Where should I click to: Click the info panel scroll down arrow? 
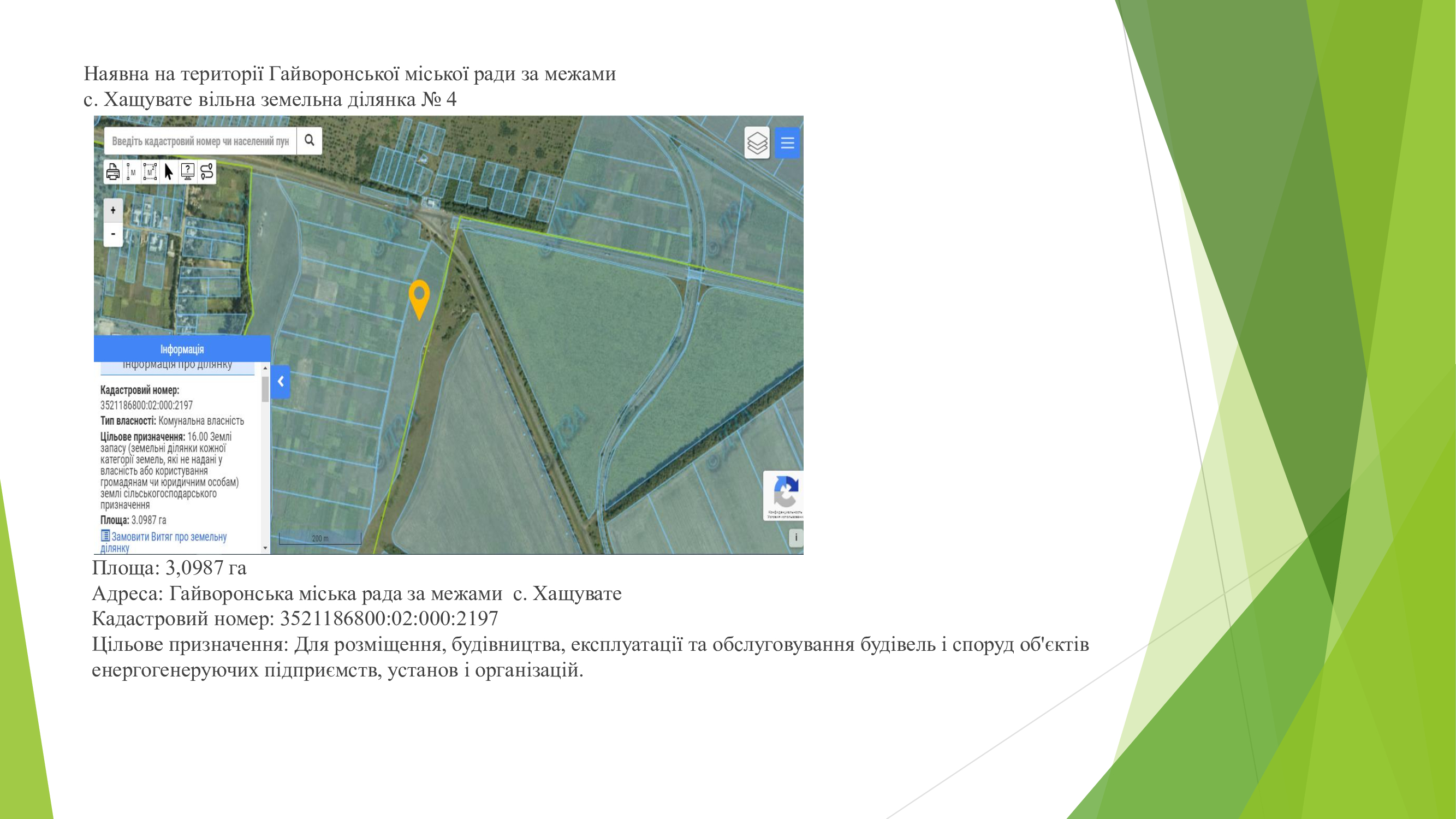265,548
